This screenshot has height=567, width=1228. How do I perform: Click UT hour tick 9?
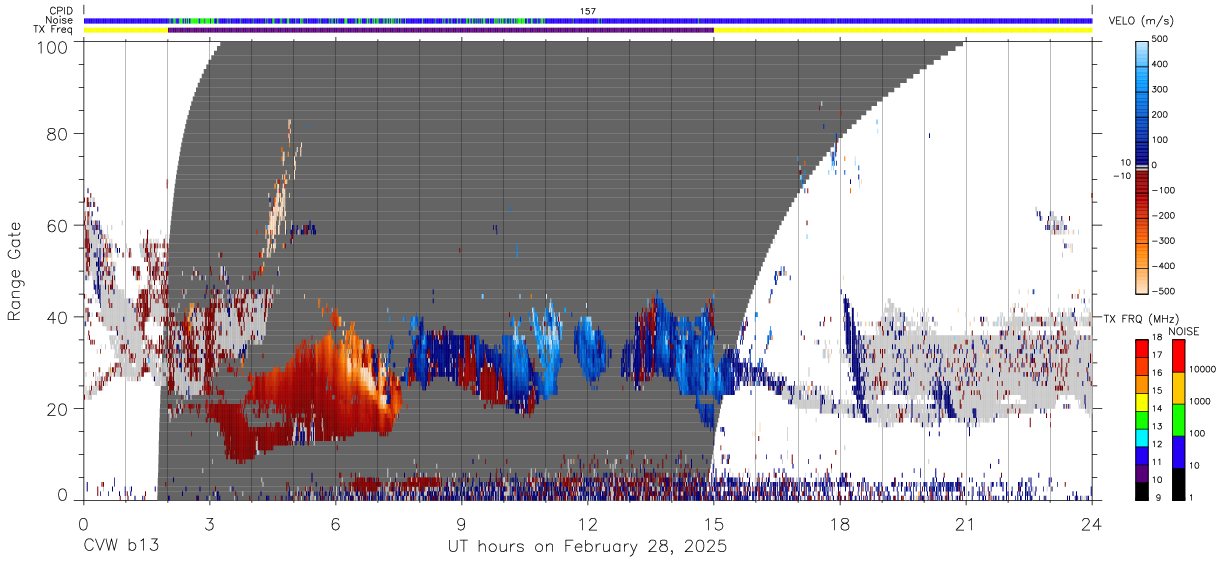462,523
